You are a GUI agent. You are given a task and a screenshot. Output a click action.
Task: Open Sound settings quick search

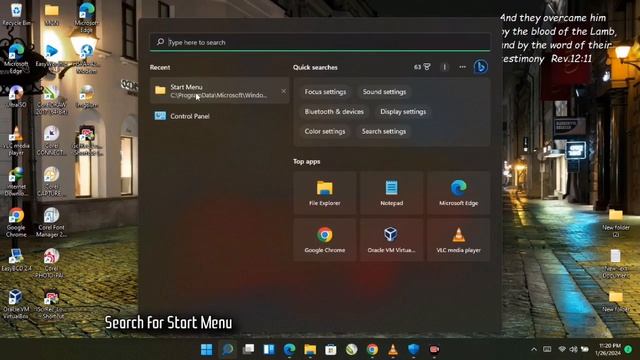pos(384,92)
